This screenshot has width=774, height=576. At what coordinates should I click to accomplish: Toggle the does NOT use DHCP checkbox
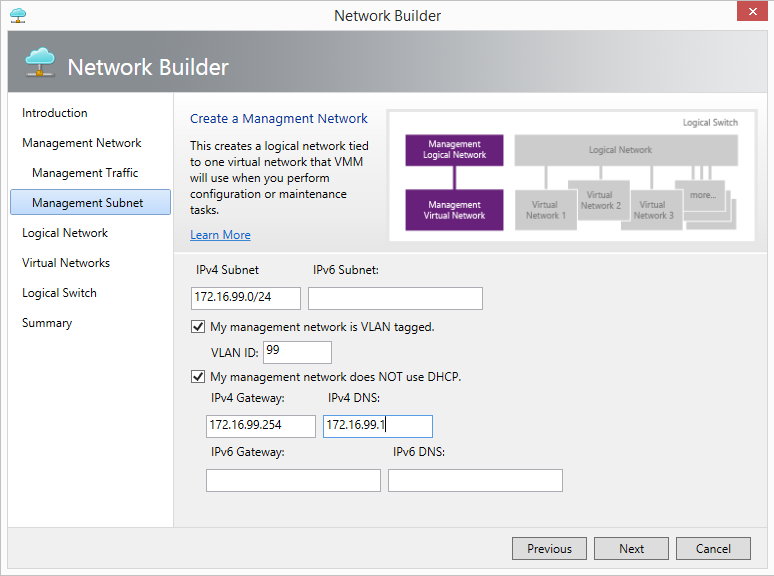pos(197,377)
